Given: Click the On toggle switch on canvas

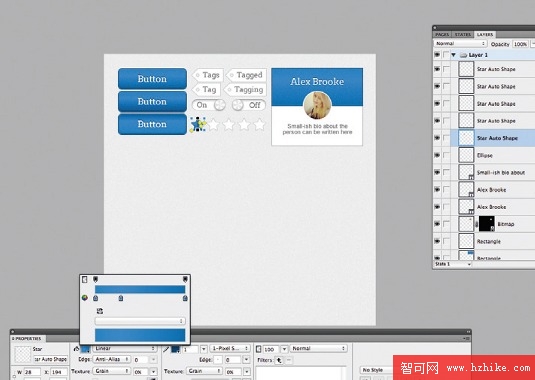Looking at the screenshot, I should [x=209, y=105].
